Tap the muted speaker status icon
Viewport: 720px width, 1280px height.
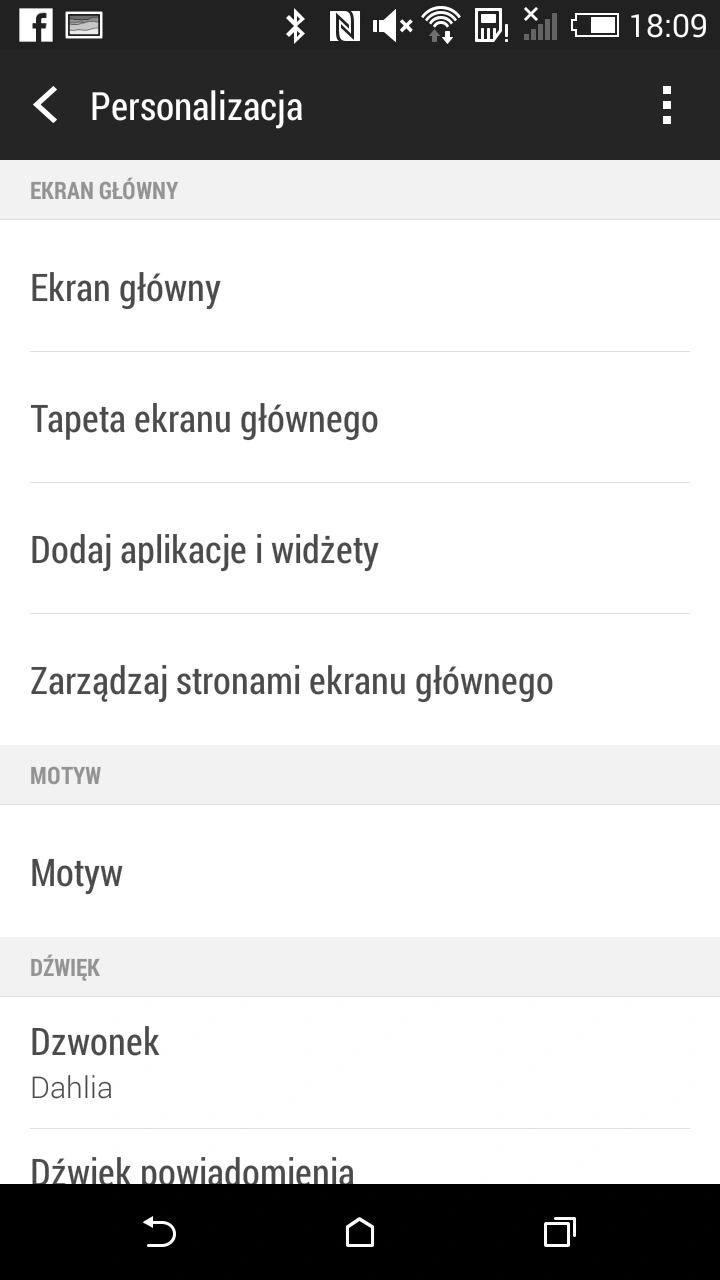(392, 25)
